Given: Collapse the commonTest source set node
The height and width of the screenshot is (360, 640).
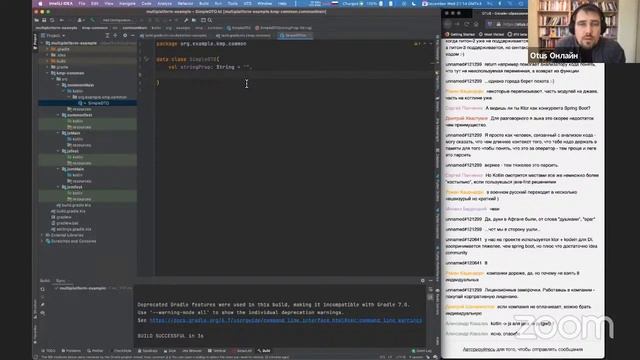Looking at the screenshot, I should click(x=58, y=115).
